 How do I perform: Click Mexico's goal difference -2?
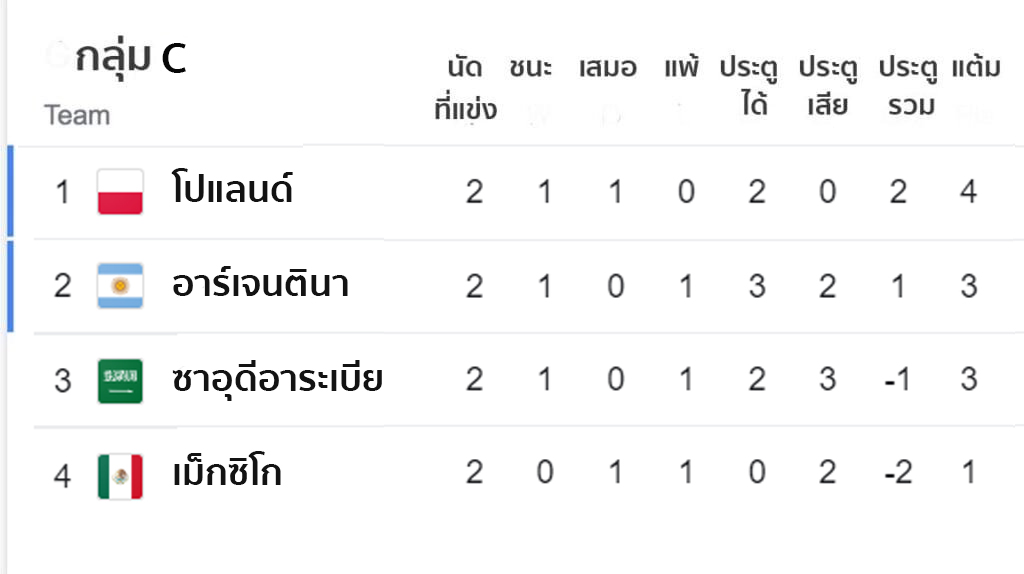point(898,472)
